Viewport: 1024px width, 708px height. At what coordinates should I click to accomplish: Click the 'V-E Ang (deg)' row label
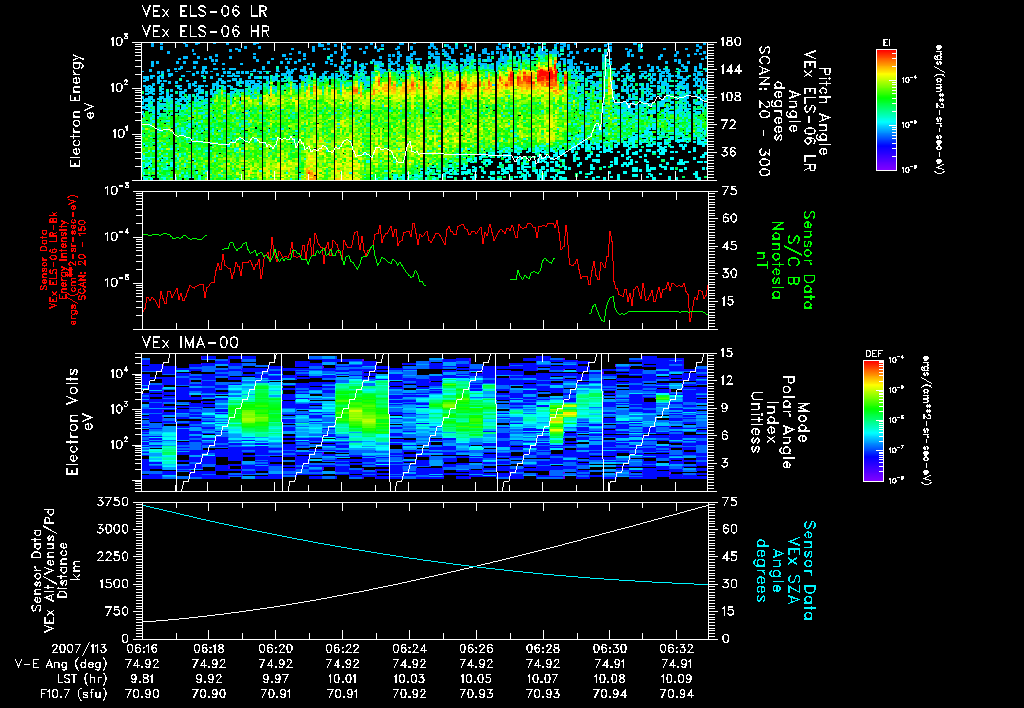click(x=61, y=664)
